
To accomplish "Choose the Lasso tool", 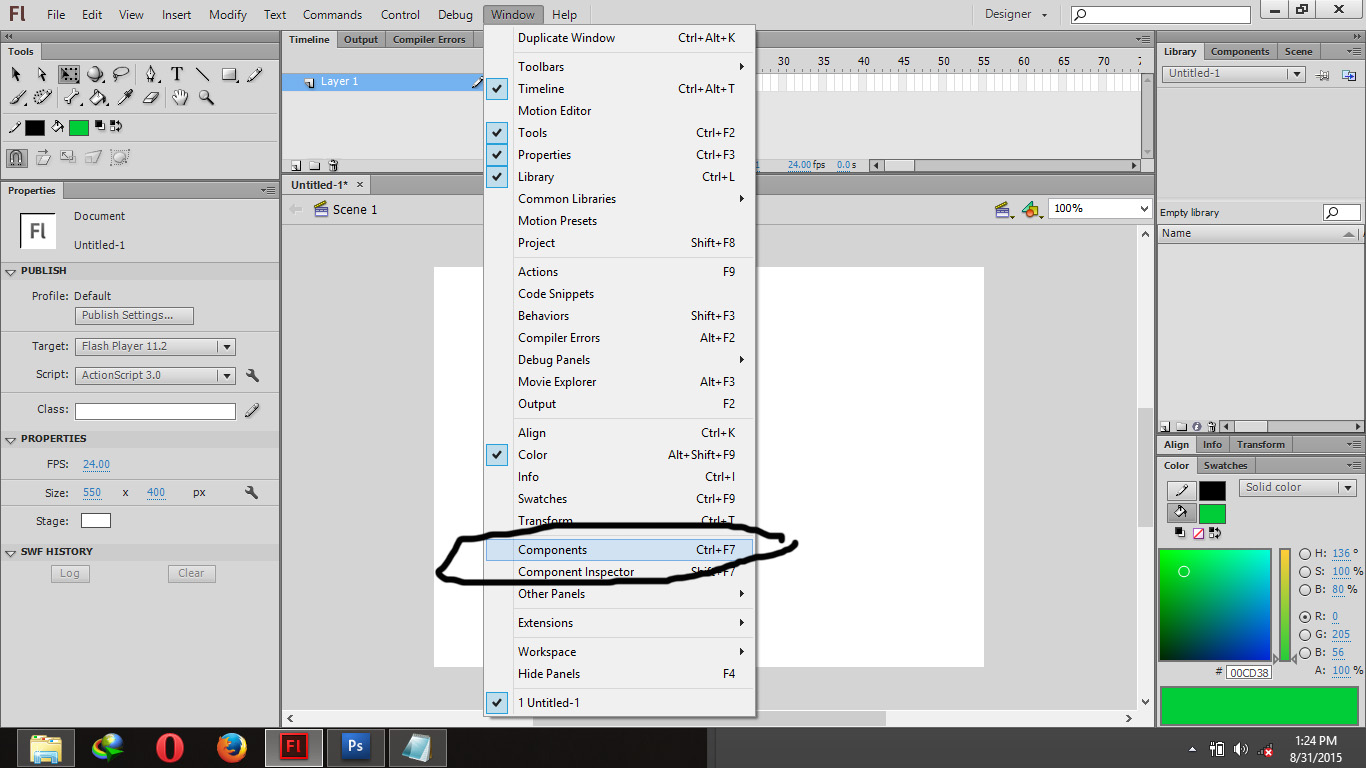I will (x=122, y=74).
